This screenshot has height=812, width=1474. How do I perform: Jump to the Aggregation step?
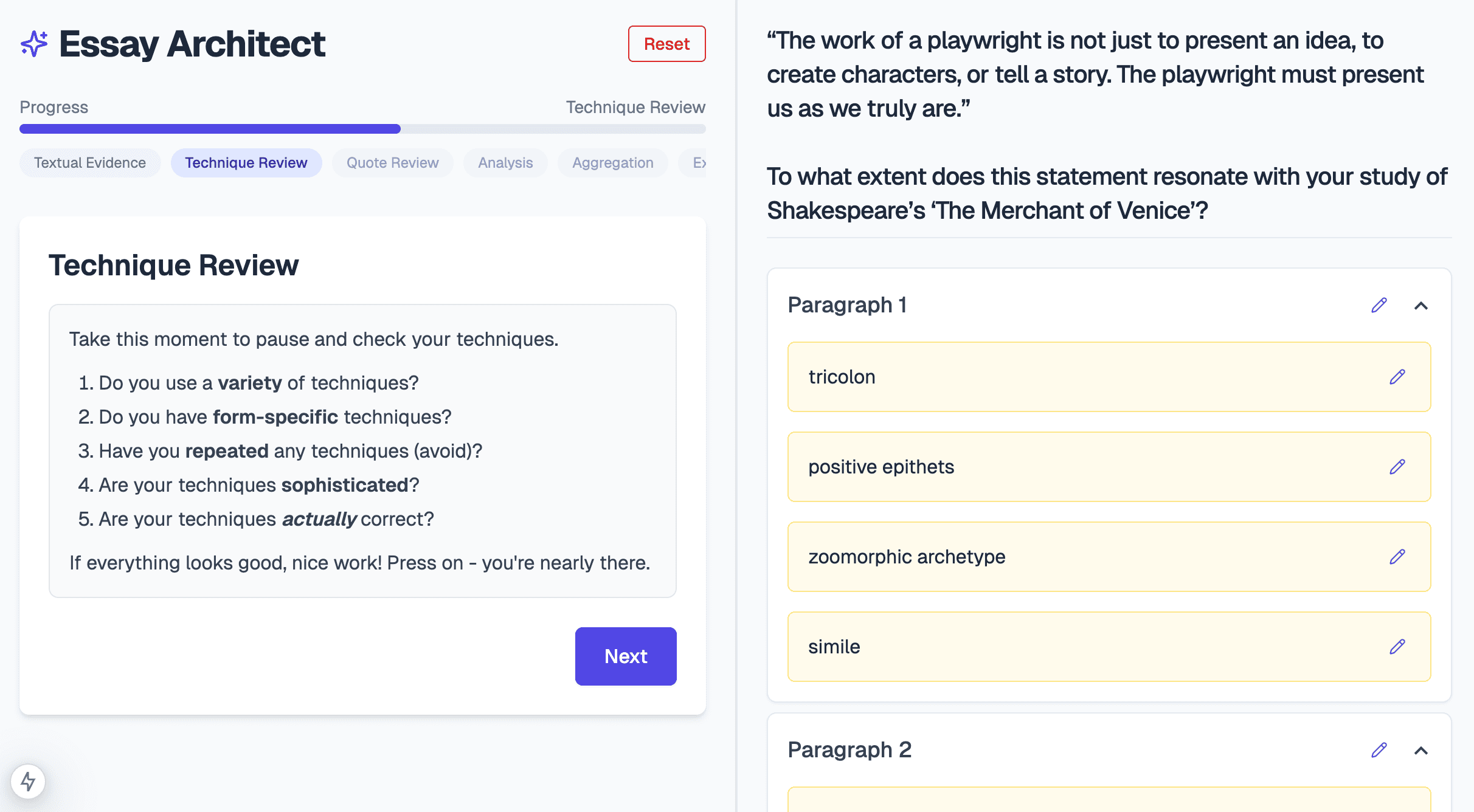pos(613,163)
